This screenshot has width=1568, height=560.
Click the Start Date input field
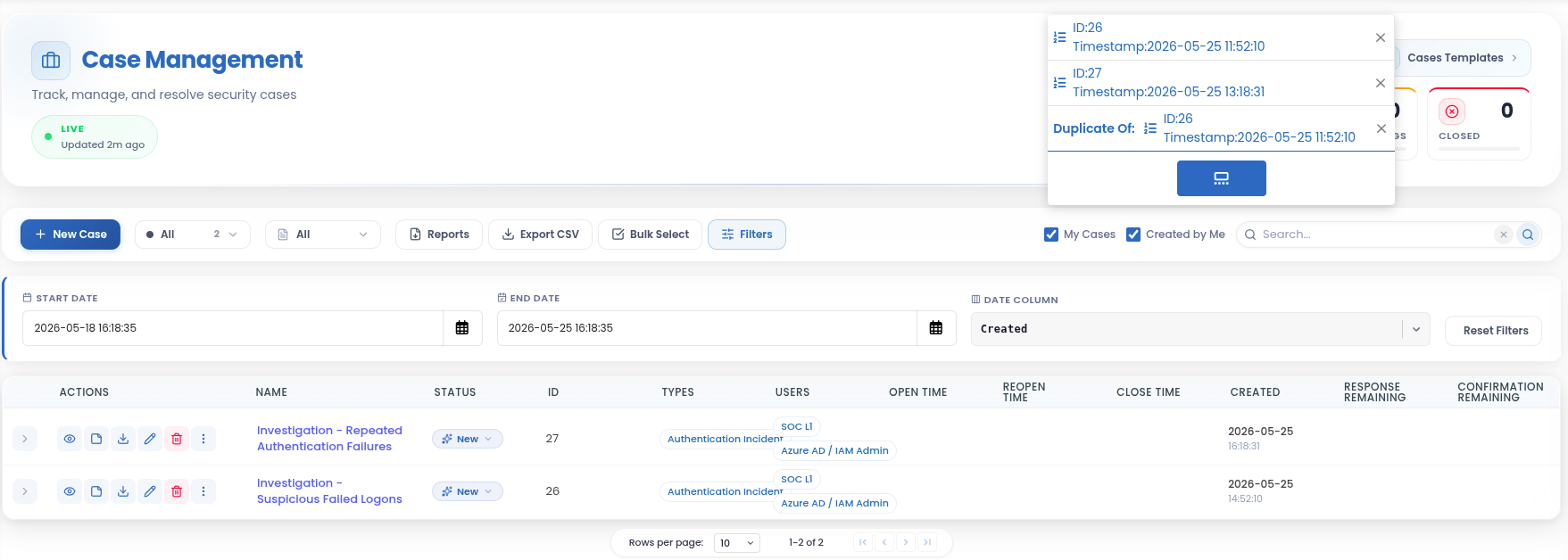point(233,328)
